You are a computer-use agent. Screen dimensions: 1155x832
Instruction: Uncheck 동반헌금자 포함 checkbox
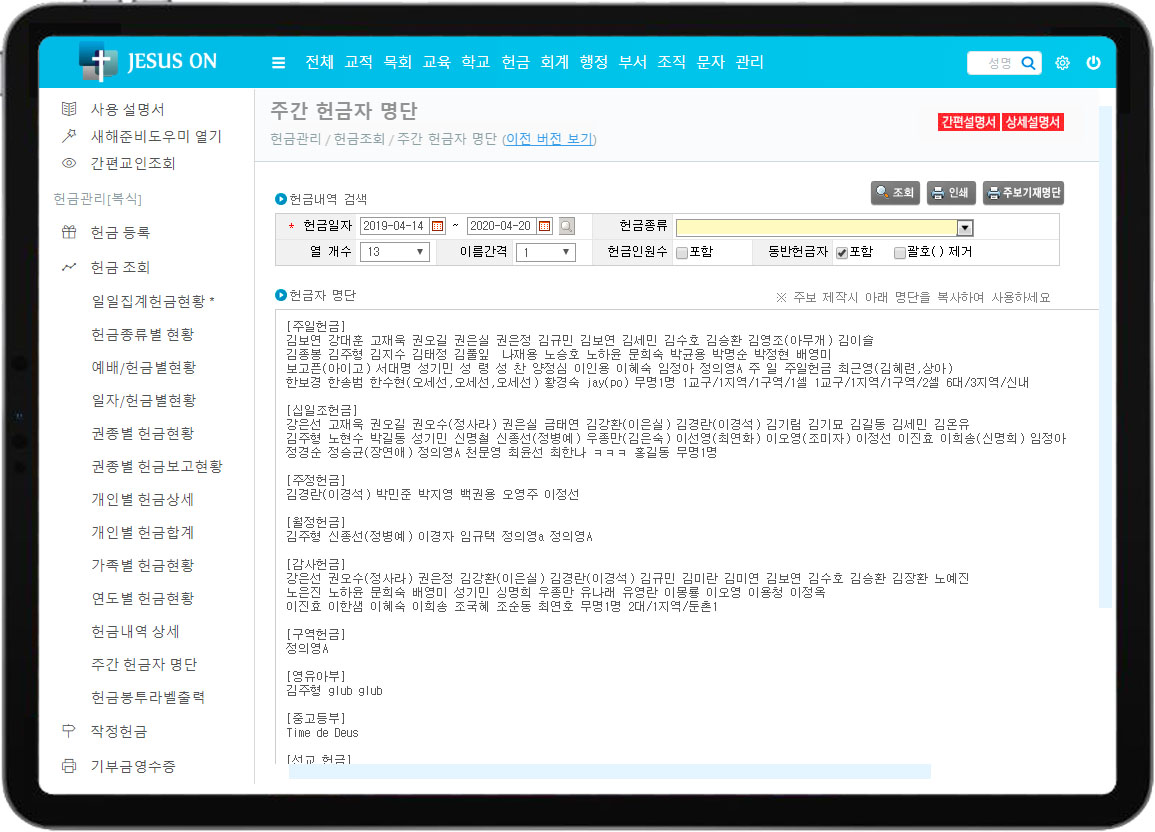pos(842,252)
